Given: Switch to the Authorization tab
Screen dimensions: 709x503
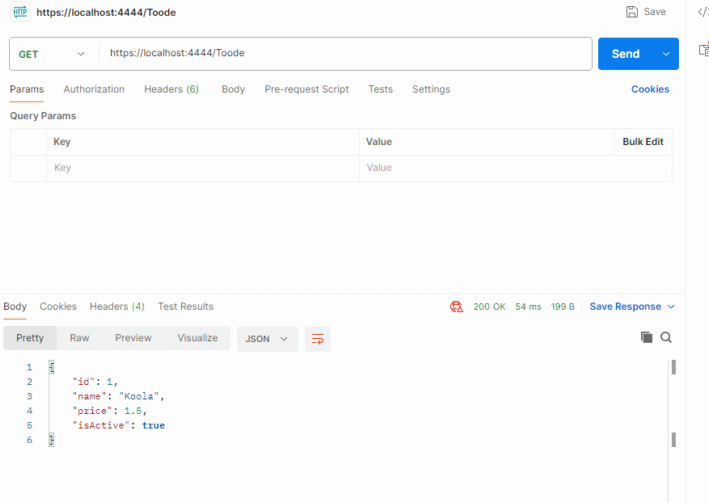Looking at the screenshot, I should 94,89.
